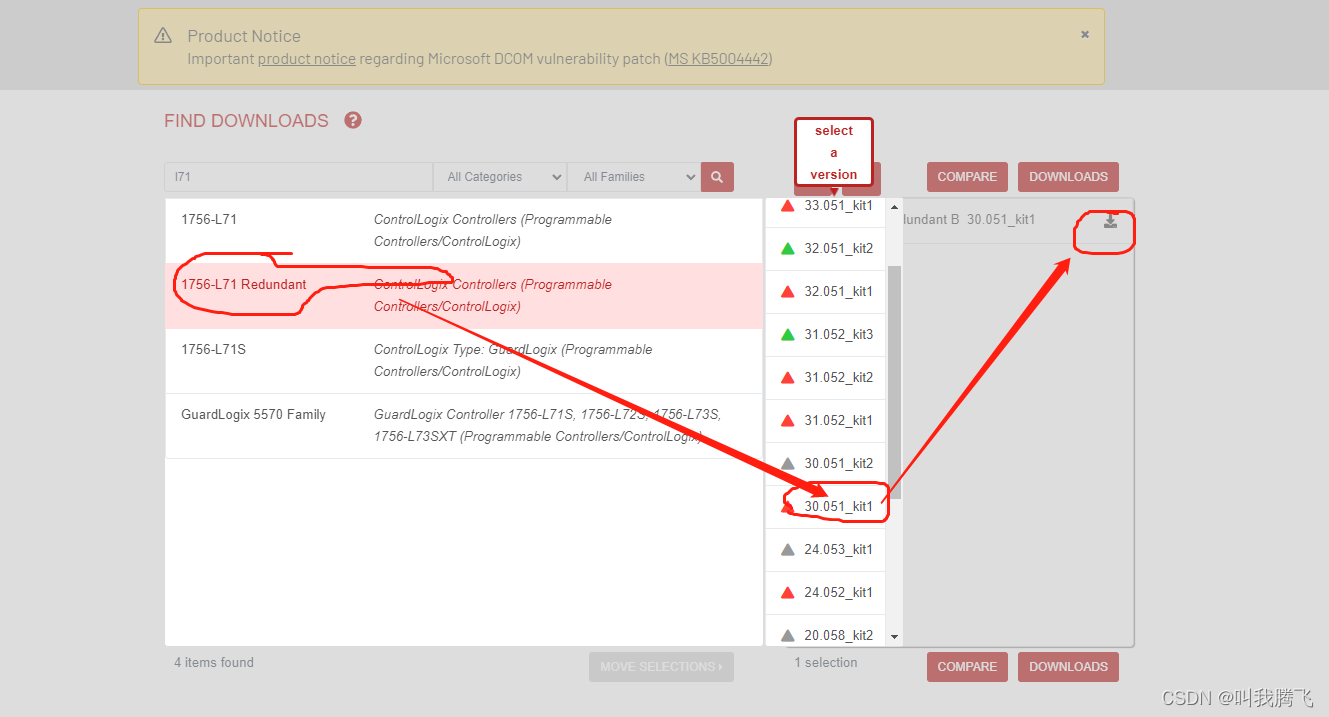The width and height of the screenshot is (1329, 717).
Task: Click the magnifier search button
Action: click(717, 177)
